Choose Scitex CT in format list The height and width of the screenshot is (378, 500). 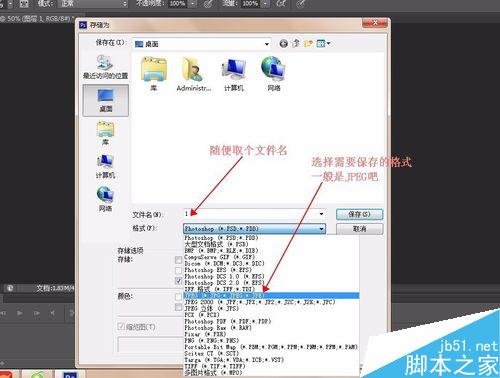(x=271, y=353)
